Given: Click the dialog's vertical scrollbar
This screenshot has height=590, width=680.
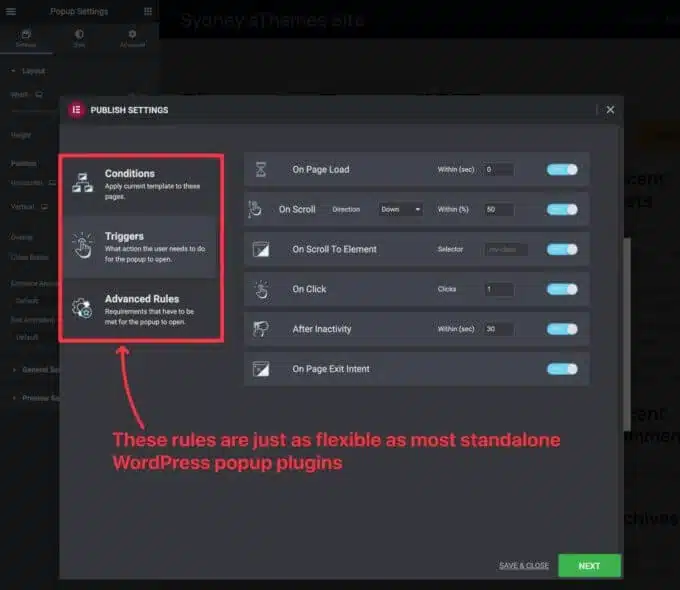Looking at the screenshot, I should (627, 334).
